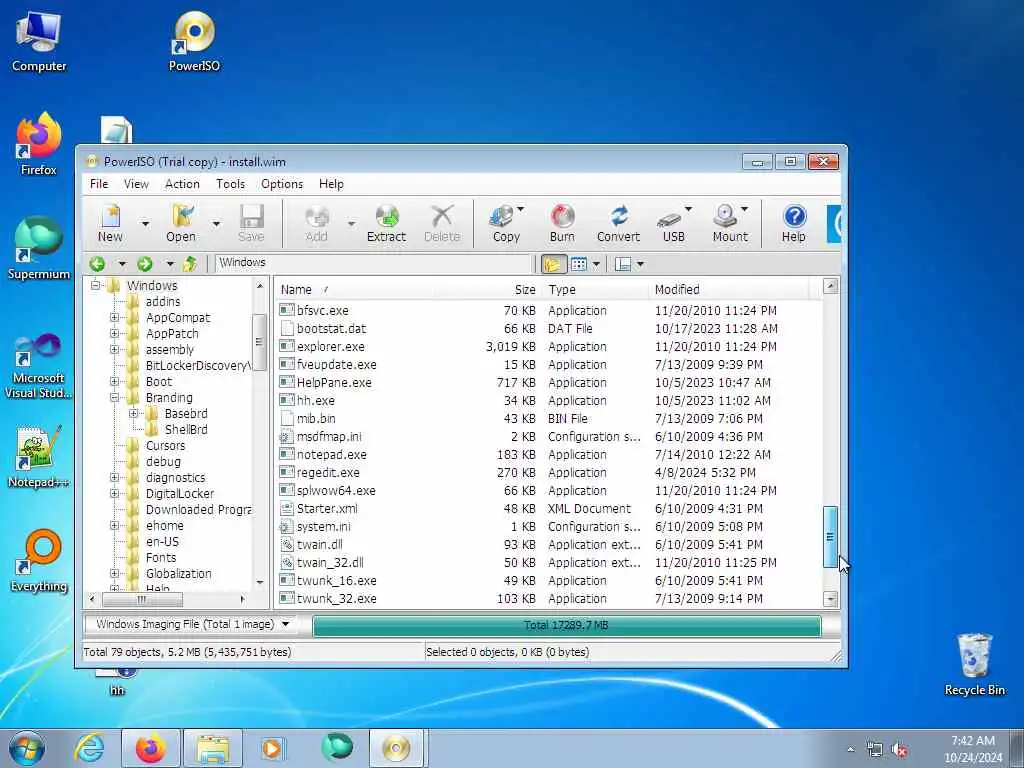The height and width of the screenshot is (768, 1024).
Task: Click the USB toolbar icon
Action: (673, 223)
